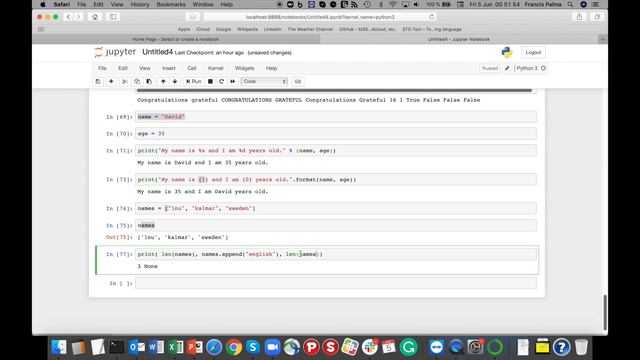Click the pencil edit-mode icon
The height and width of the screenshot is (360, 640).
pyautogui.click(x=507, y=68)
